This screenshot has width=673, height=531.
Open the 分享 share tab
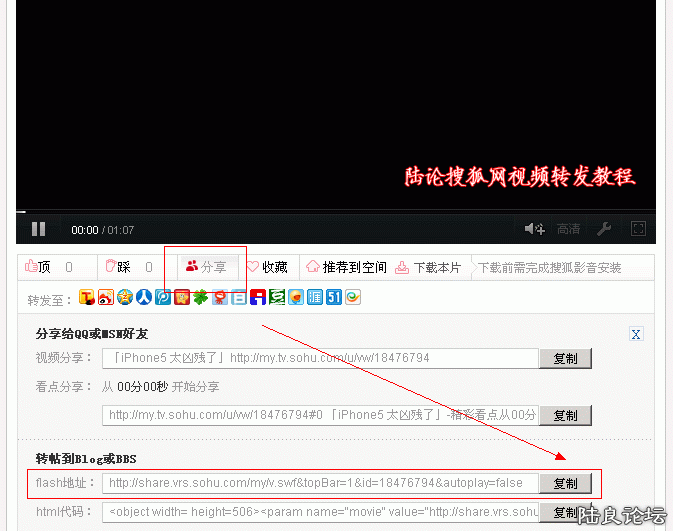coord(206,267)
